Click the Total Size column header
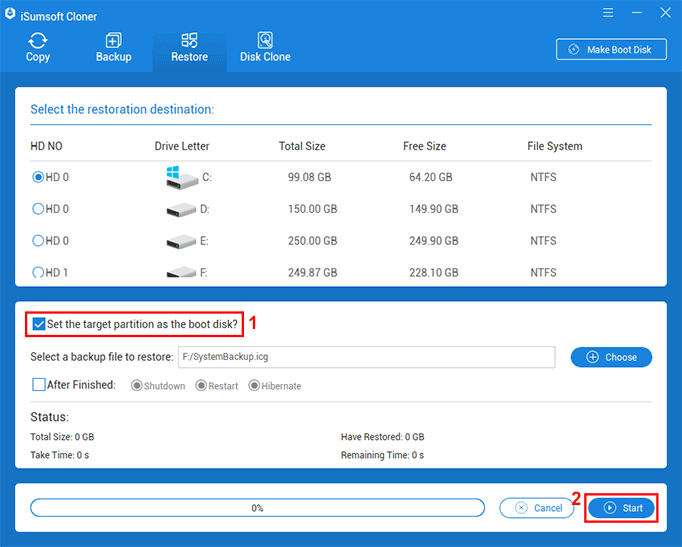 click(302, 146)
